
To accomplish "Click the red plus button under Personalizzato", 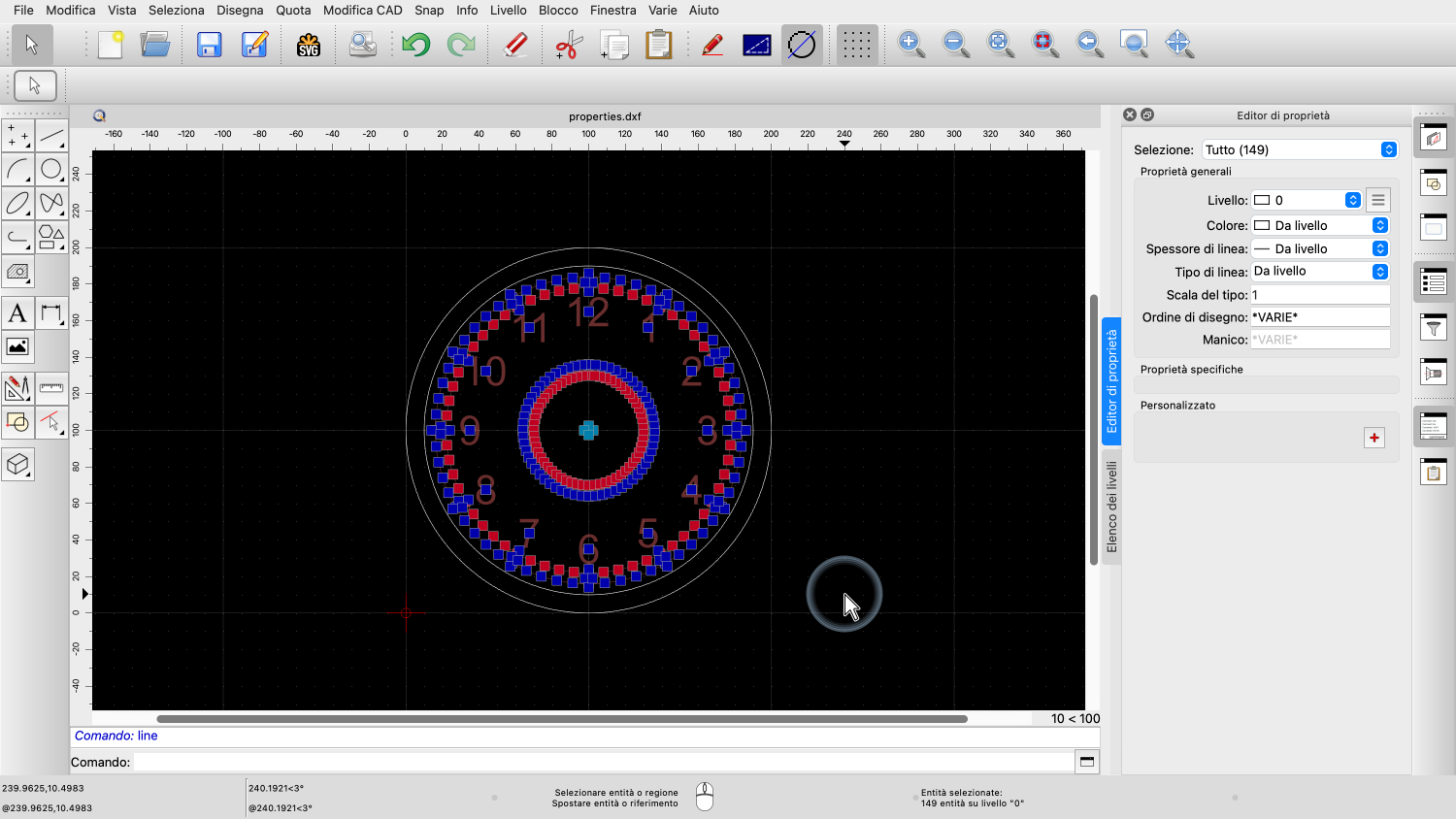I will point(1374,438).
